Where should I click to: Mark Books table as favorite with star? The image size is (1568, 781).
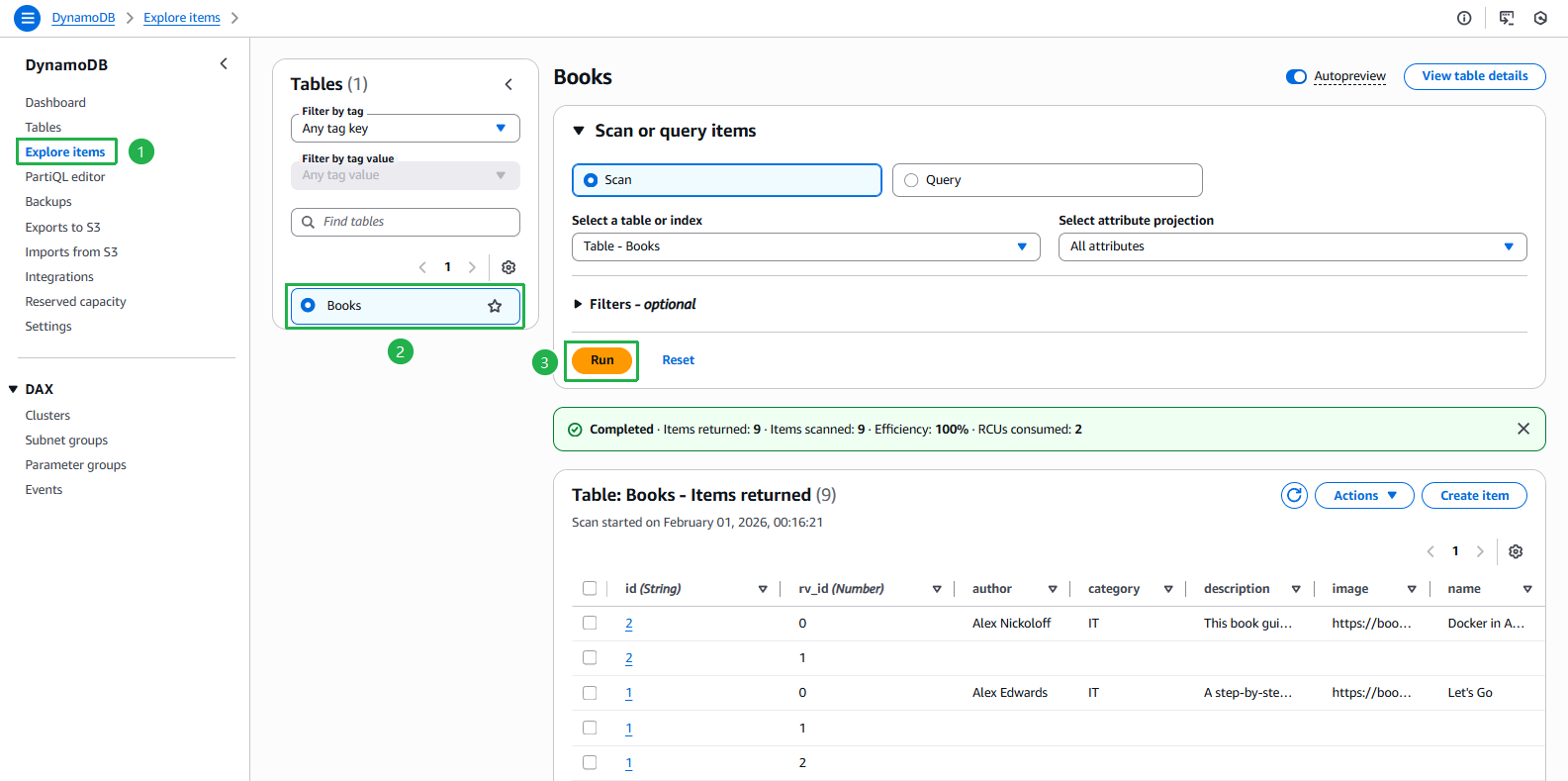(495, 306)
